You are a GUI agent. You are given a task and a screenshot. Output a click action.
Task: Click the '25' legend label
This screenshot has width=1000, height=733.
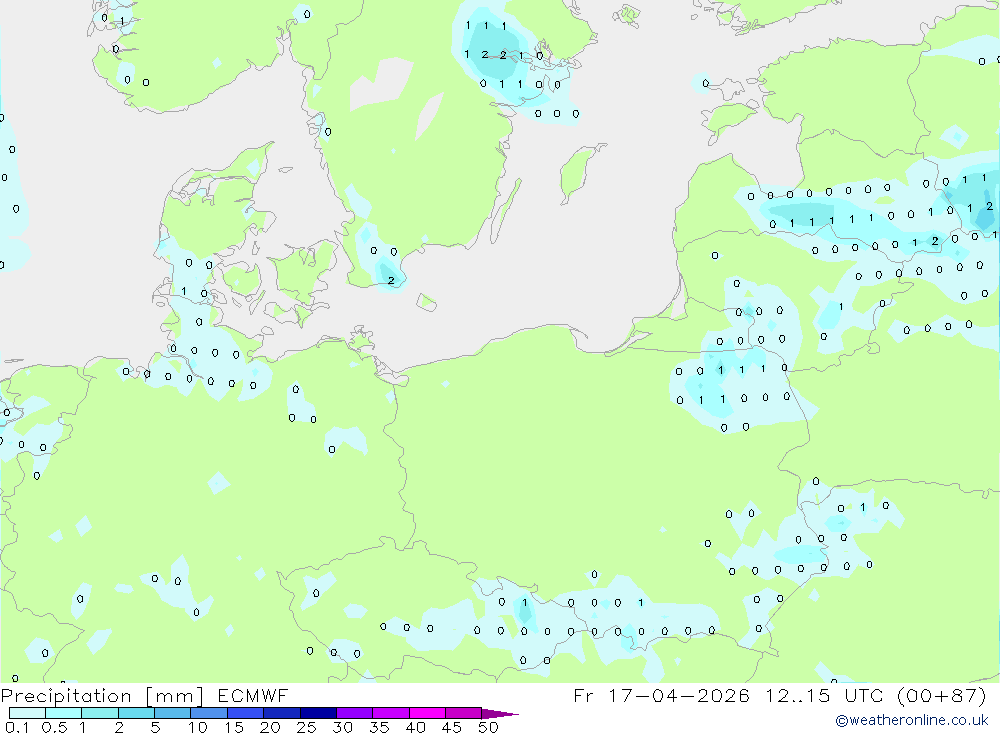click(x=307, y=727)
